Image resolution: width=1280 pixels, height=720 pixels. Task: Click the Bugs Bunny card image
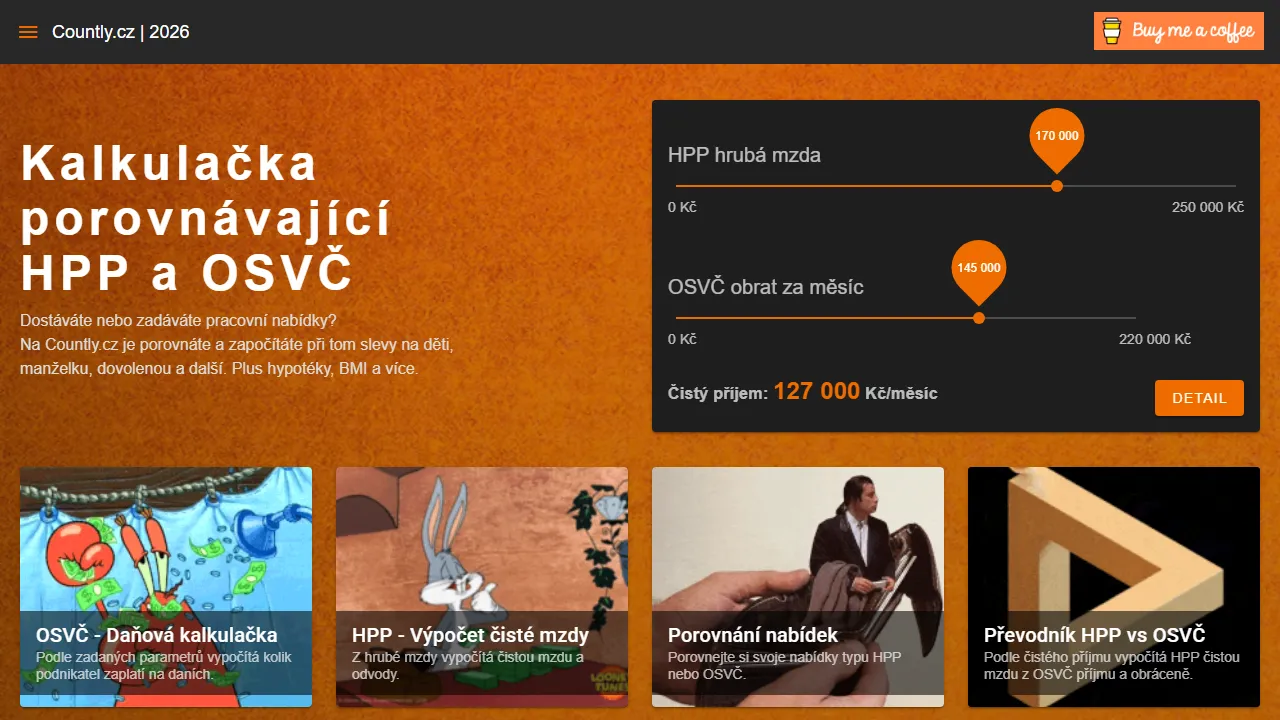(482, 540)
